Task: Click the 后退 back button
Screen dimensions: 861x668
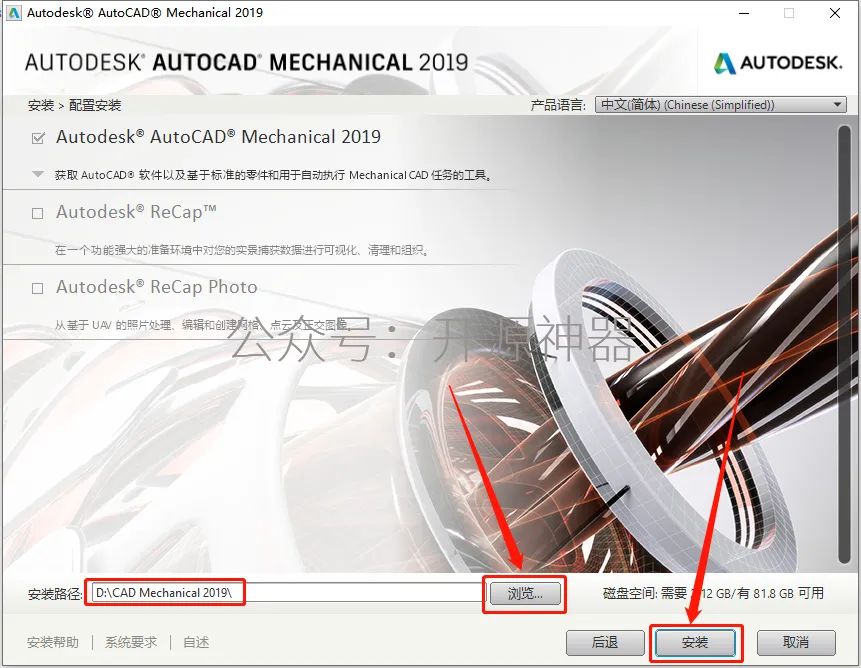Action: (x=605, y=642)
